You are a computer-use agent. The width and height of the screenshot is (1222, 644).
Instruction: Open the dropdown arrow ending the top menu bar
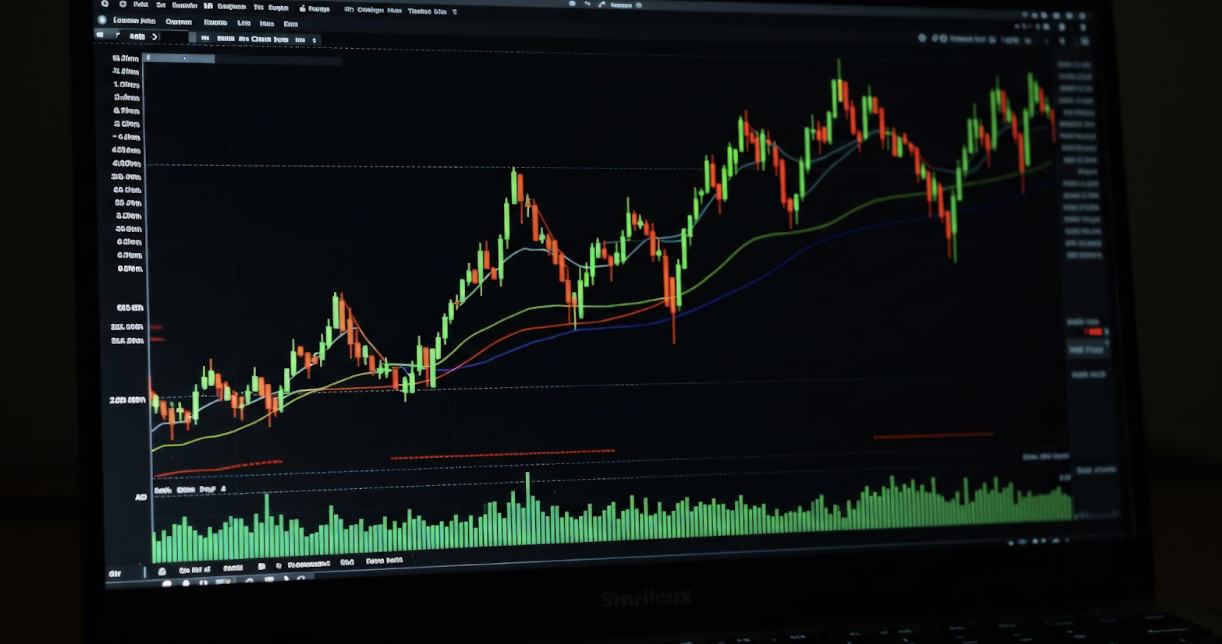(x=455, y=11)
